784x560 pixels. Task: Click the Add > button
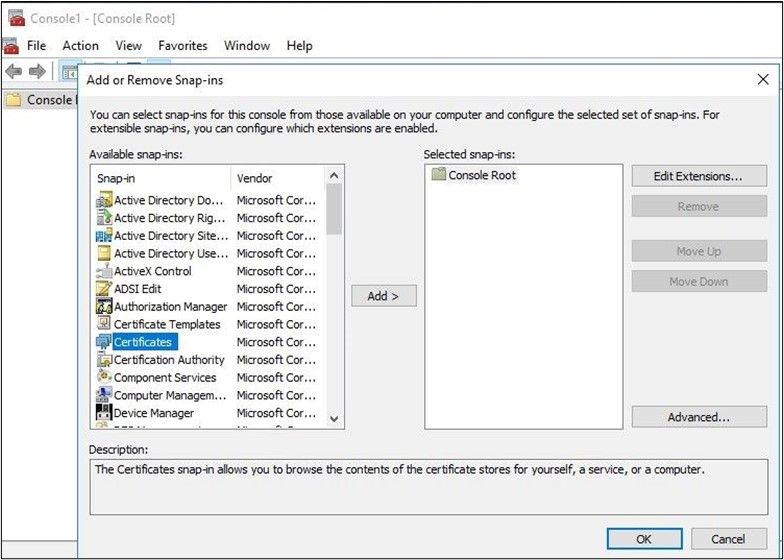tap(383, 296)
